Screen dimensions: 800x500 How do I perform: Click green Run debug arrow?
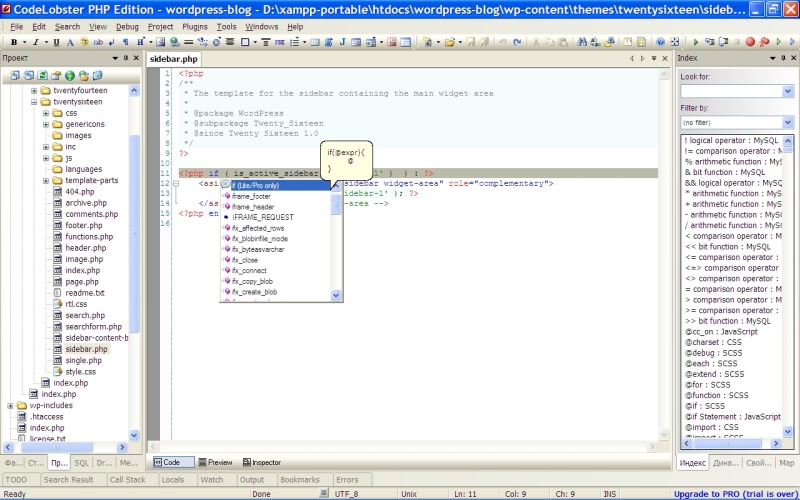pyautogui.click(x=696, y=42)
